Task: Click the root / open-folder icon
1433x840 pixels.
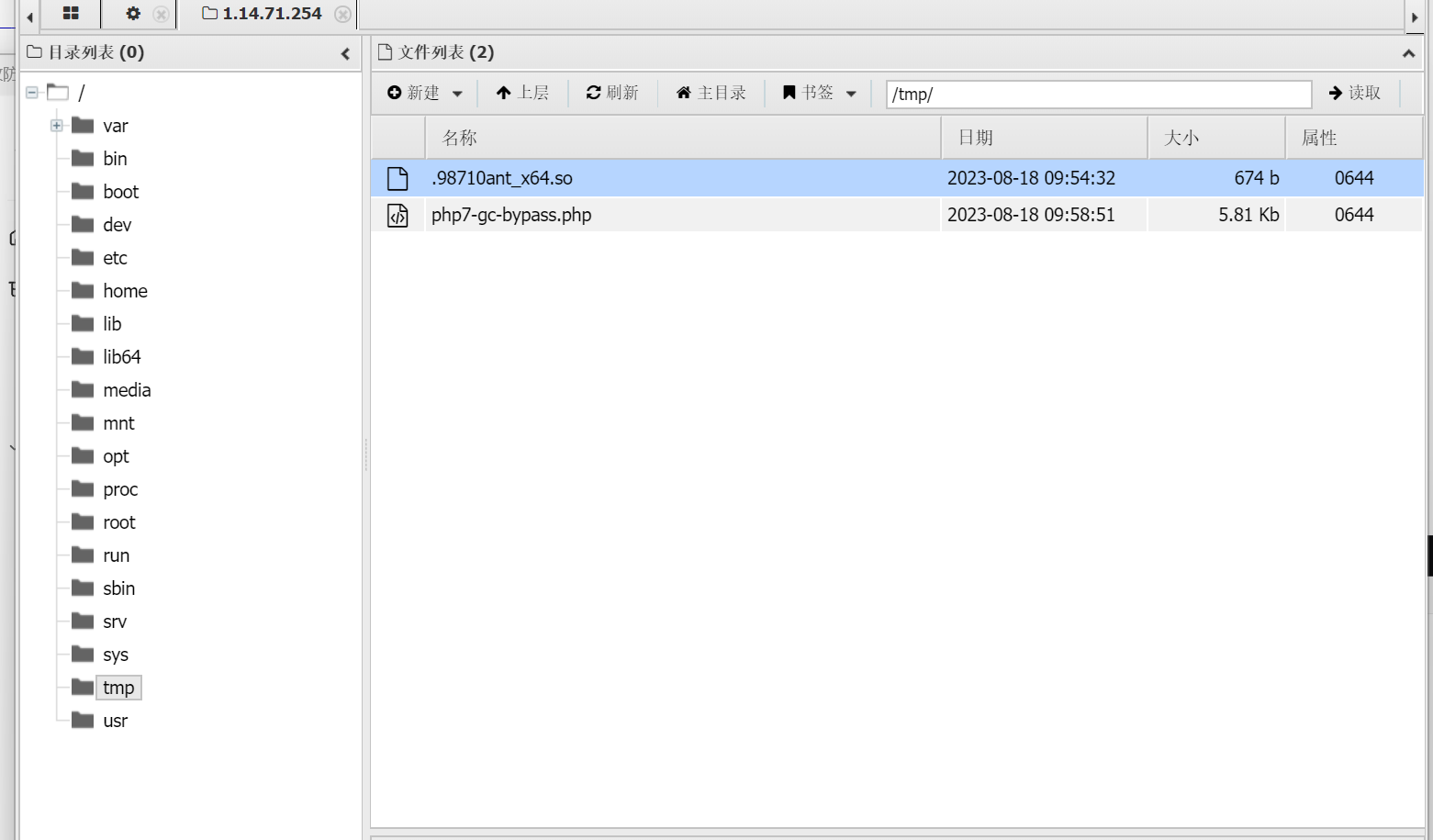Action: (58, 92)
